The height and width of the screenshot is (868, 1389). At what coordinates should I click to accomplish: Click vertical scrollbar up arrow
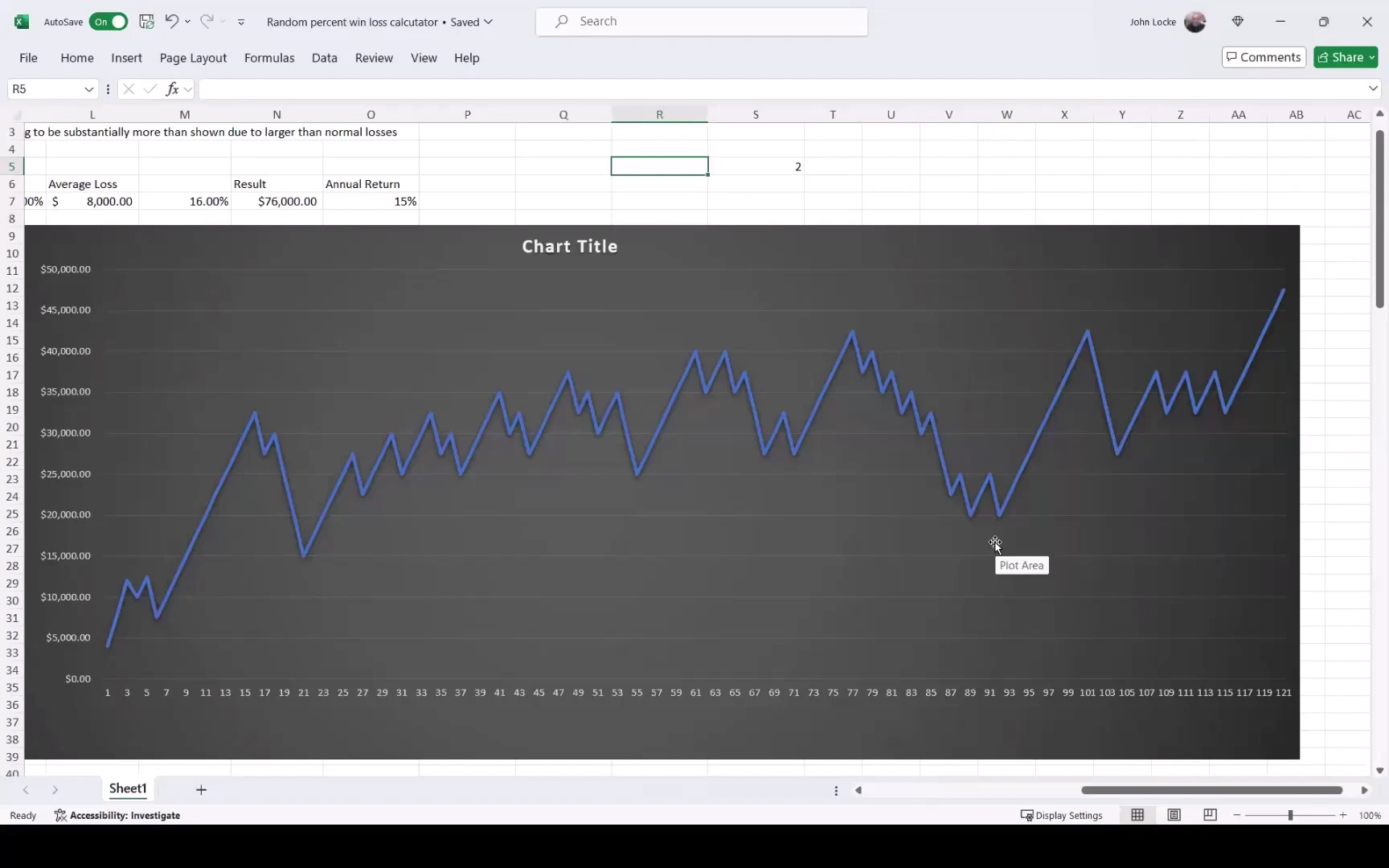[x=1379, y=114]
